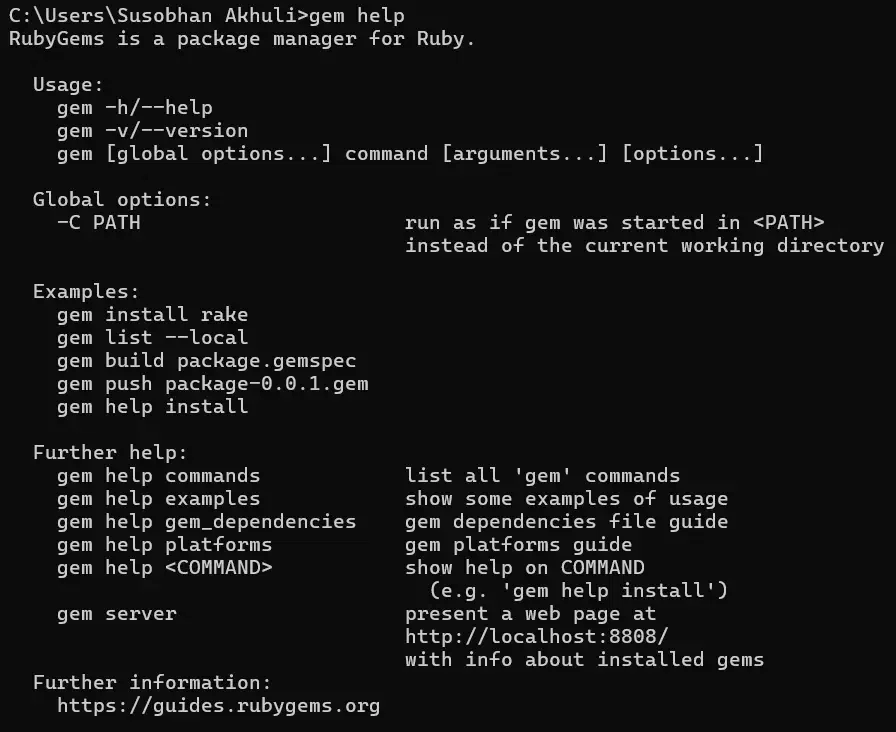Click the 'gem list --local' example

tap(152, 338)
